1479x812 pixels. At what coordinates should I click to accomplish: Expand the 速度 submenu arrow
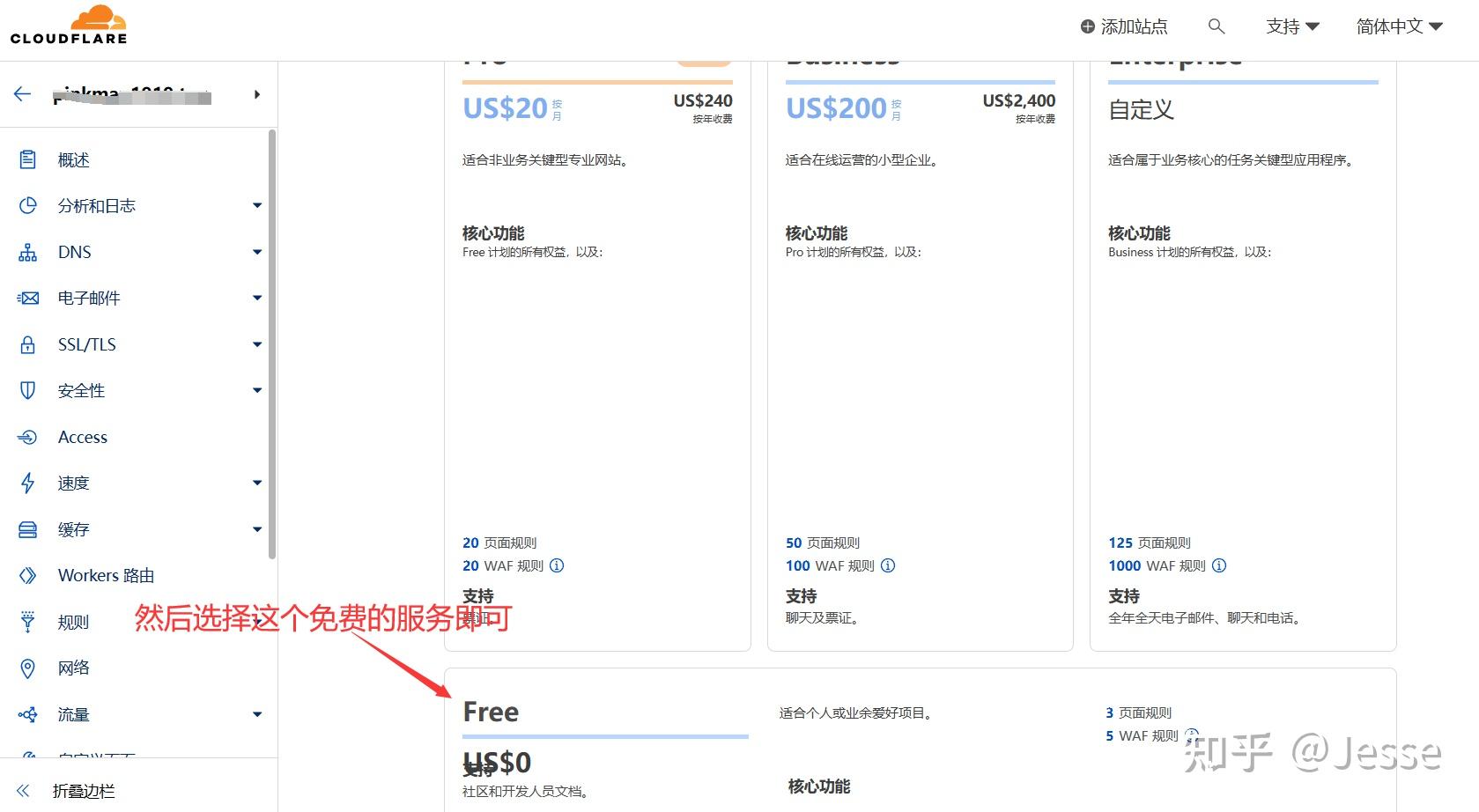click(257, 483)
